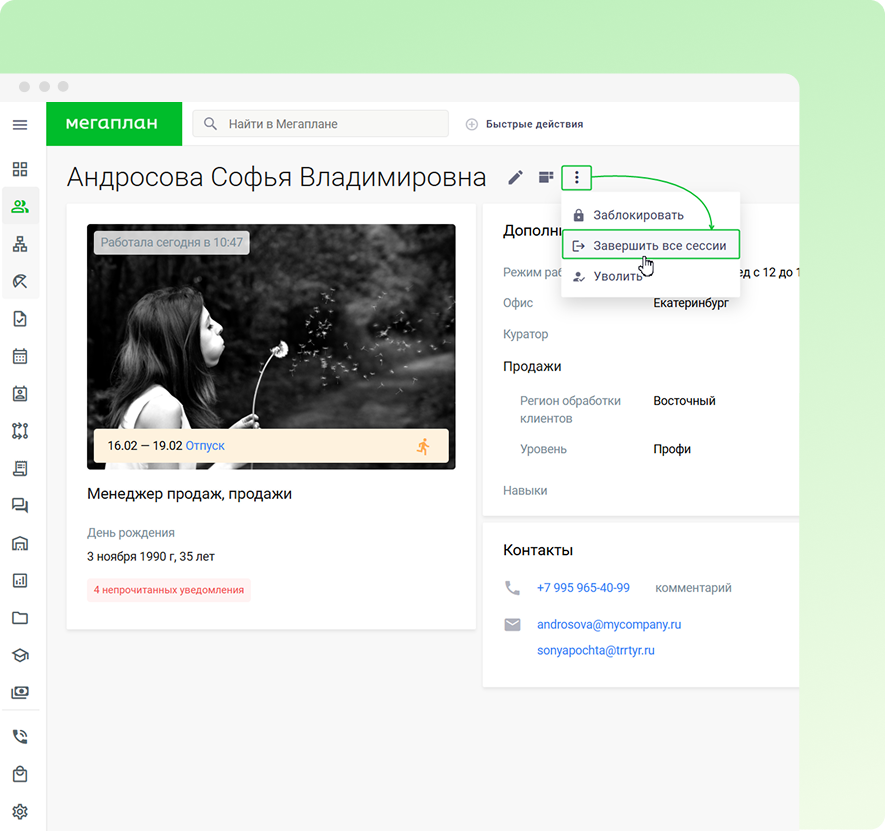
Task: Click the orange running person icon
Action: (x=423, y=446)
